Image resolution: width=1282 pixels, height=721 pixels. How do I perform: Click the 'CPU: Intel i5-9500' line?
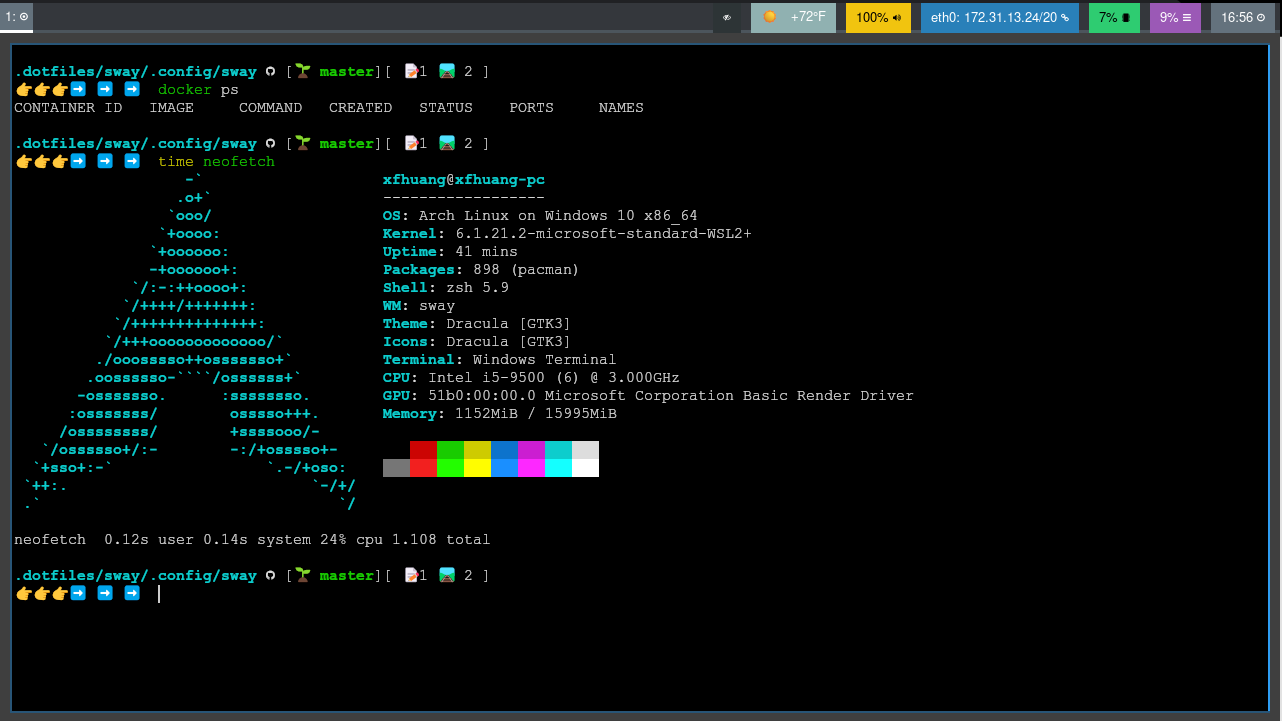coord(531,378)
